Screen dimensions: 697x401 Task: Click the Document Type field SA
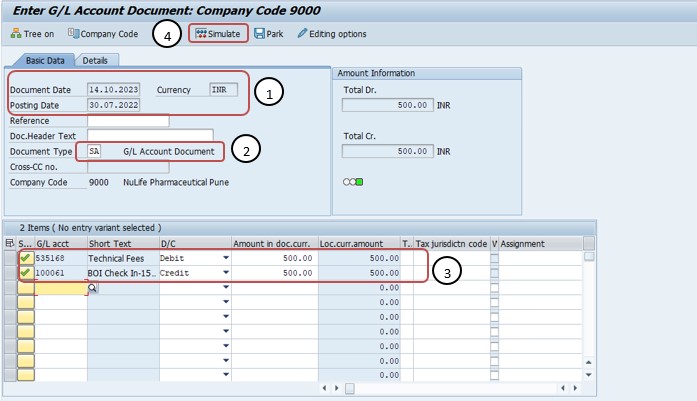tap(94, 151)
